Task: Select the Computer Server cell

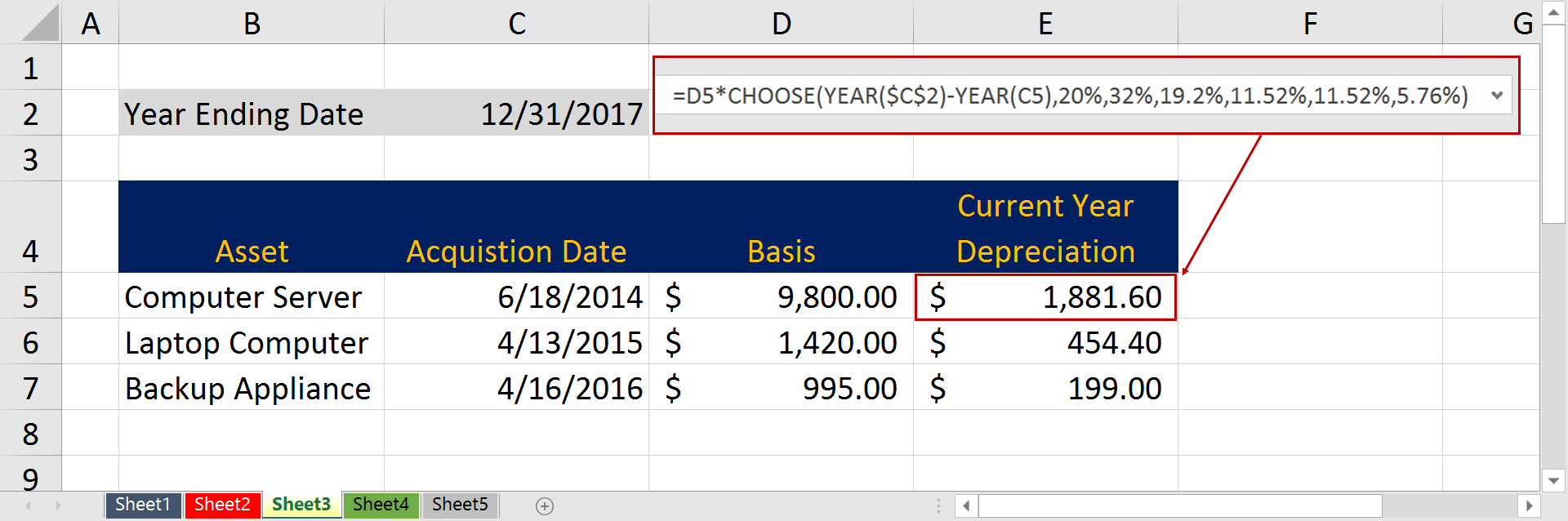Action: [252, 296]
